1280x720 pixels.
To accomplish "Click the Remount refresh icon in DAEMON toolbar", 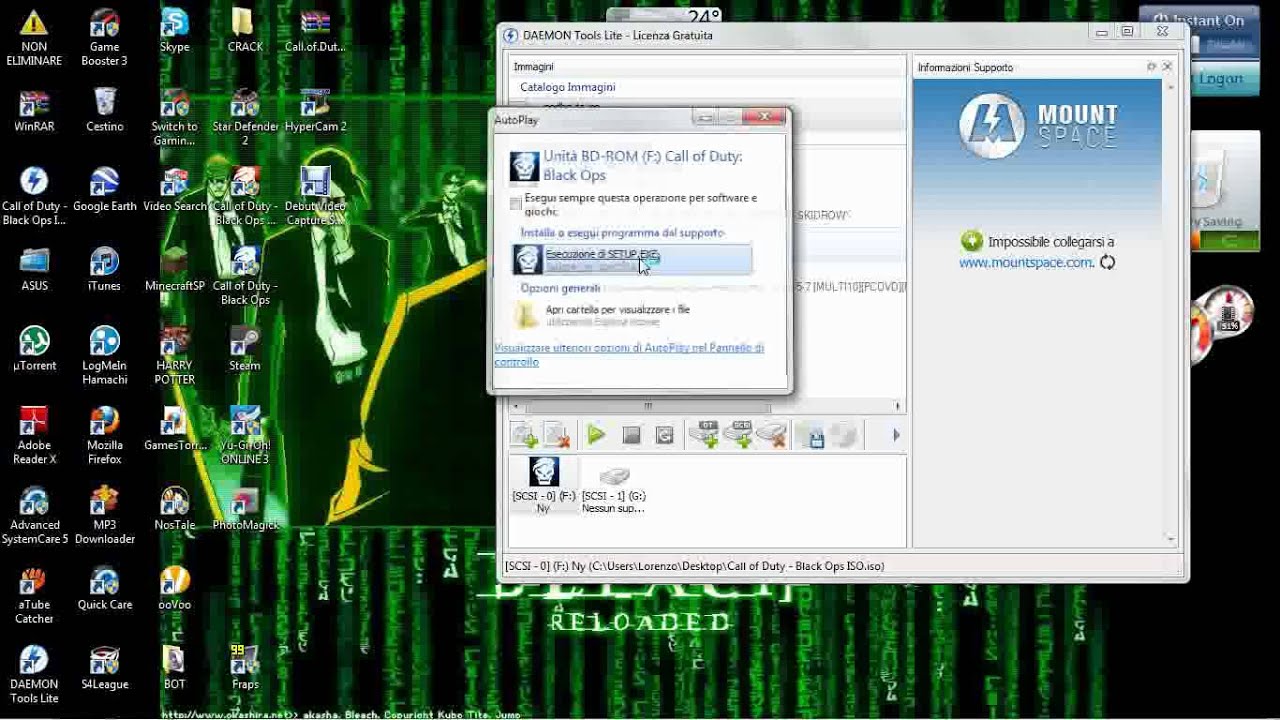I will [664, 435].
